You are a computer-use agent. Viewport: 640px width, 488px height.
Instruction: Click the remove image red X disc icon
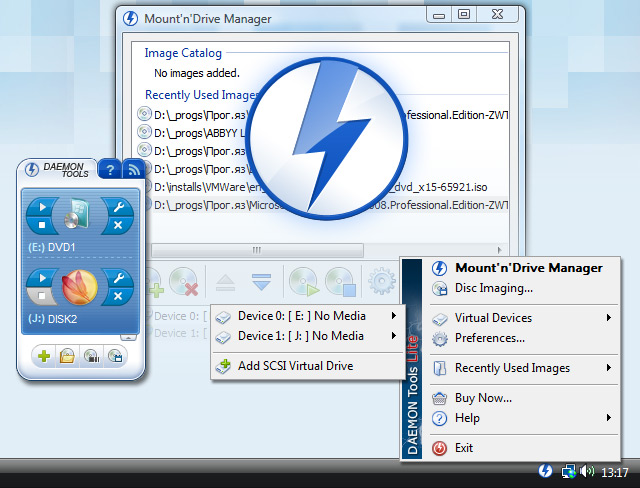click(x=184, y=281)
